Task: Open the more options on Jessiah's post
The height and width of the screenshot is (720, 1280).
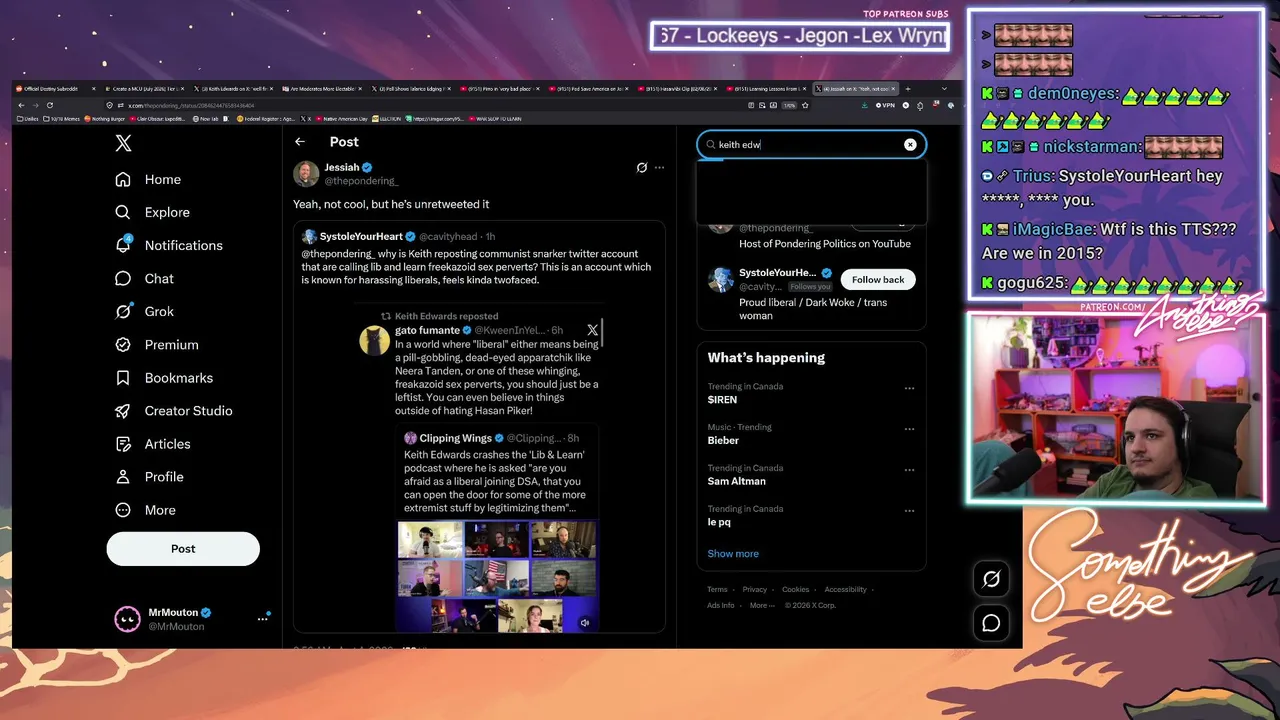Action: click(659, 167)
